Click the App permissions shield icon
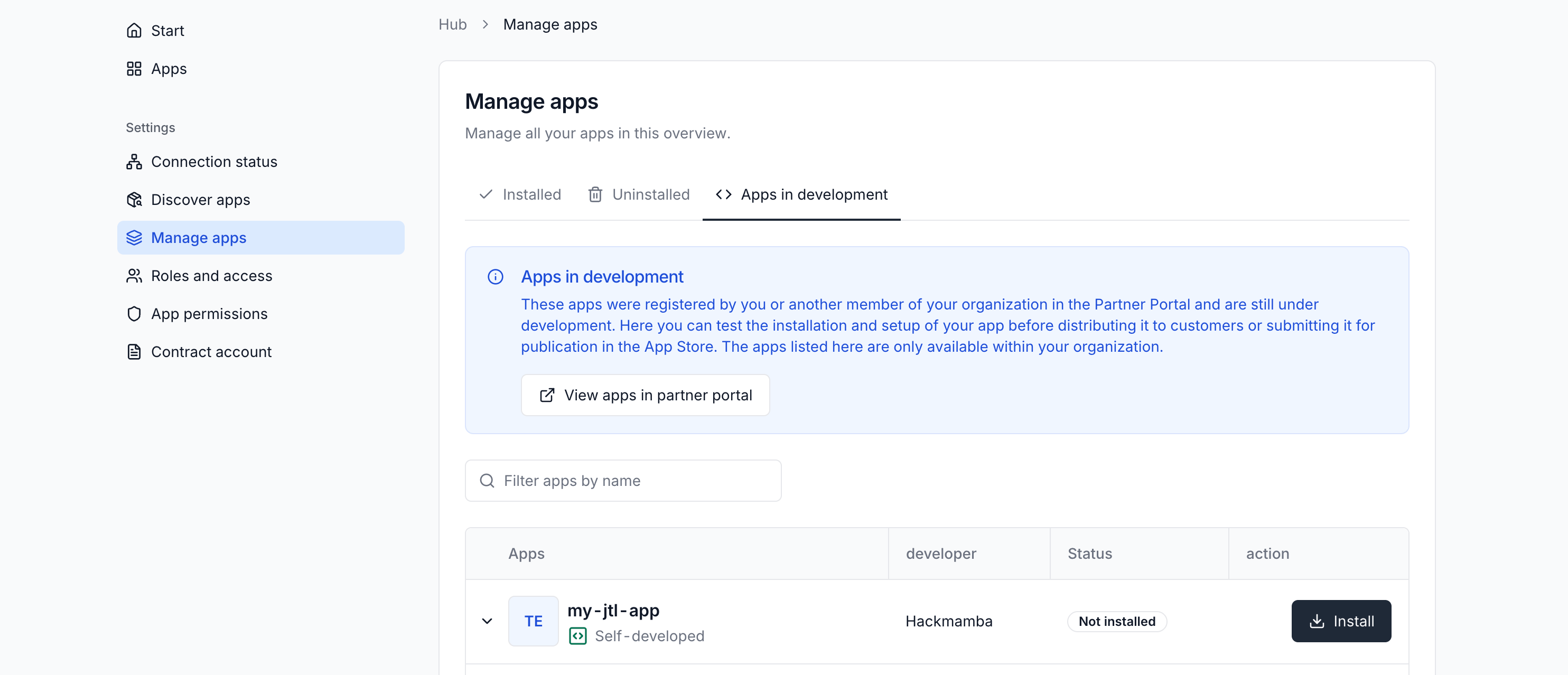 point(134,314)
